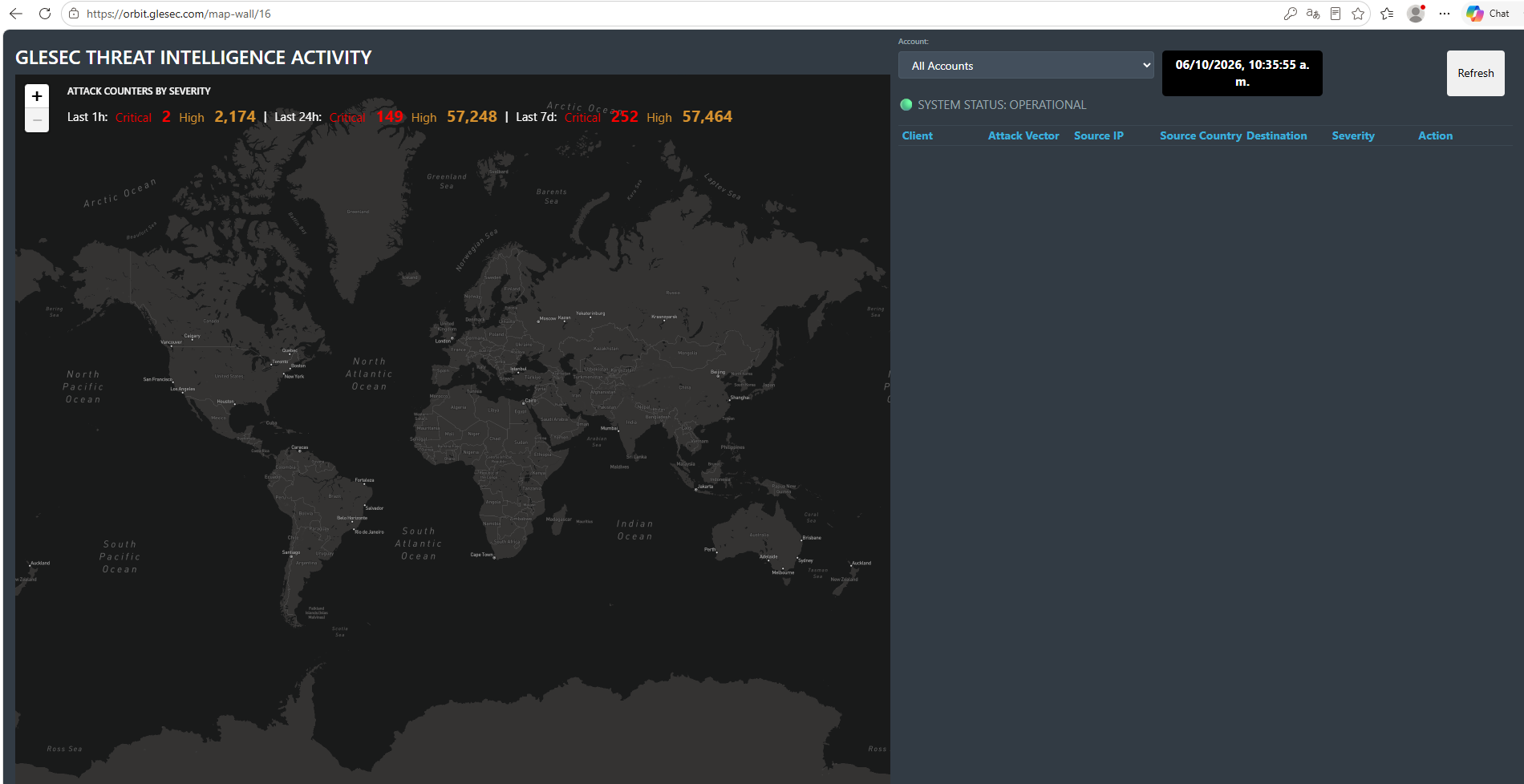Click the Mumbai city label on the map

tap(609, 428)
